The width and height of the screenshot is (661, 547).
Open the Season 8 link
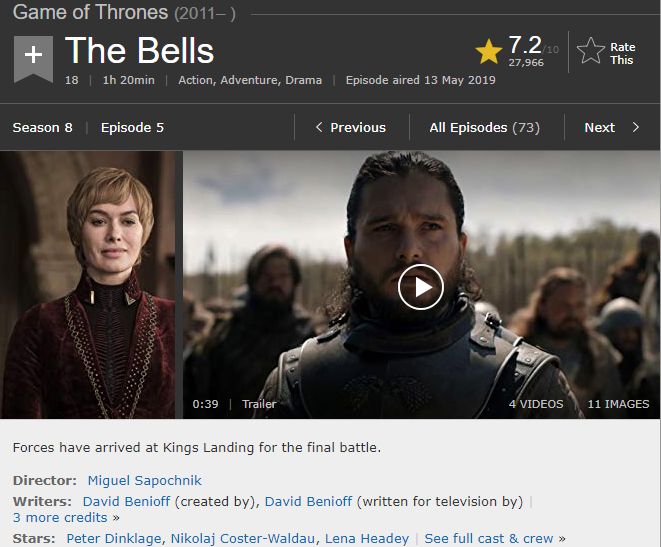tap(43, 127)
